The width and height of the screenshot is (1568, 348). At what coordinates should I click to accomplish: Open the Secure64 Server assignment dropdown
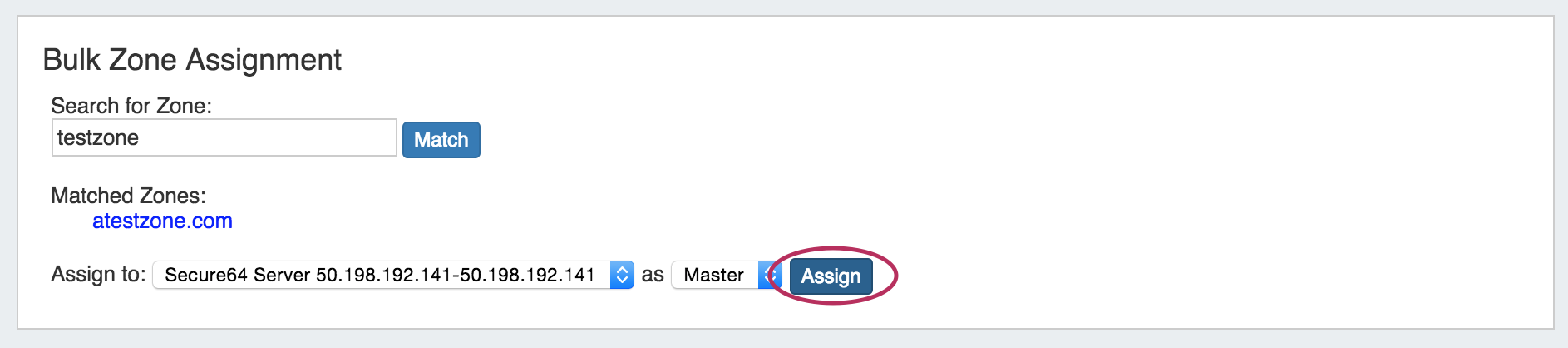[x=392, y=275]
